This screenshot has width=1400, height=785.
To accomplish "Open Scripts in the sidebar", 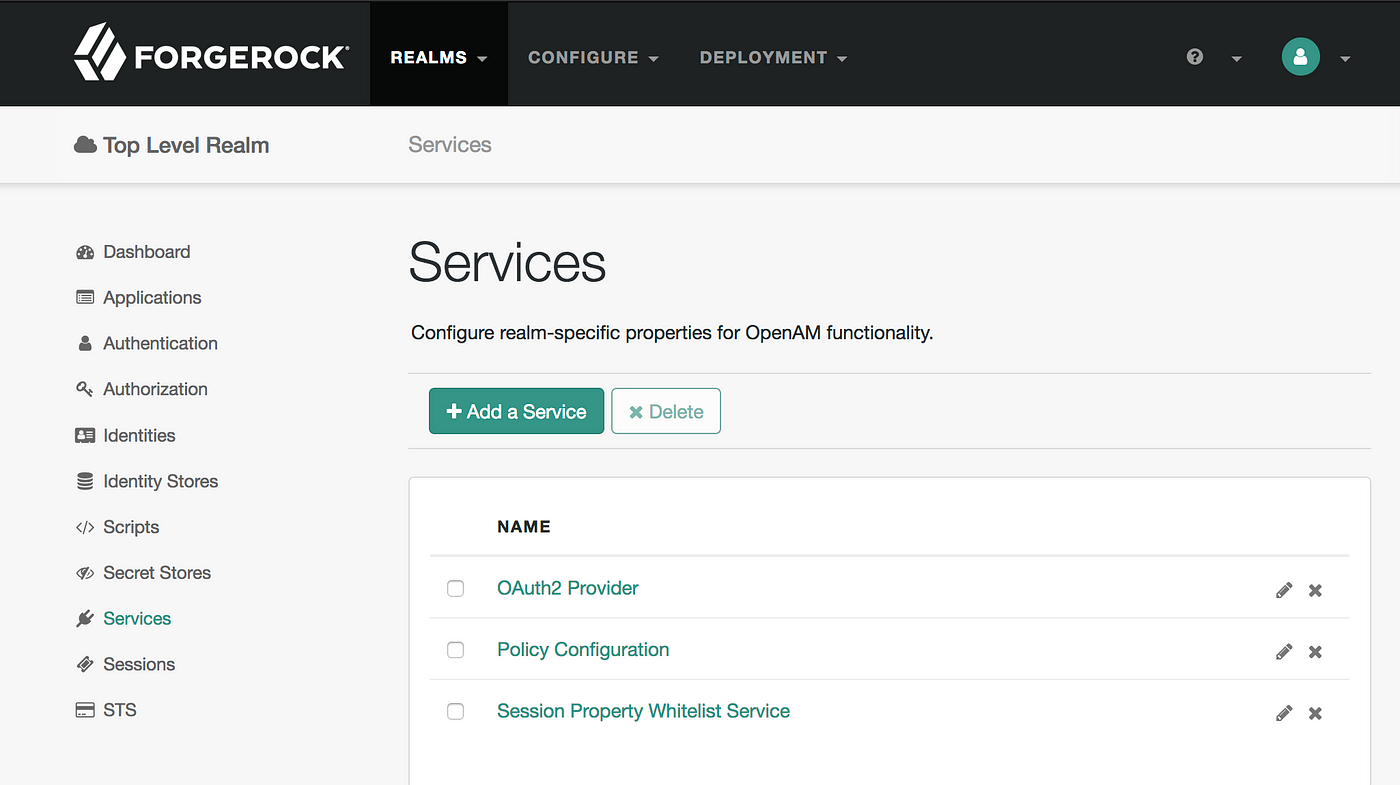I will tap(131, 527).
